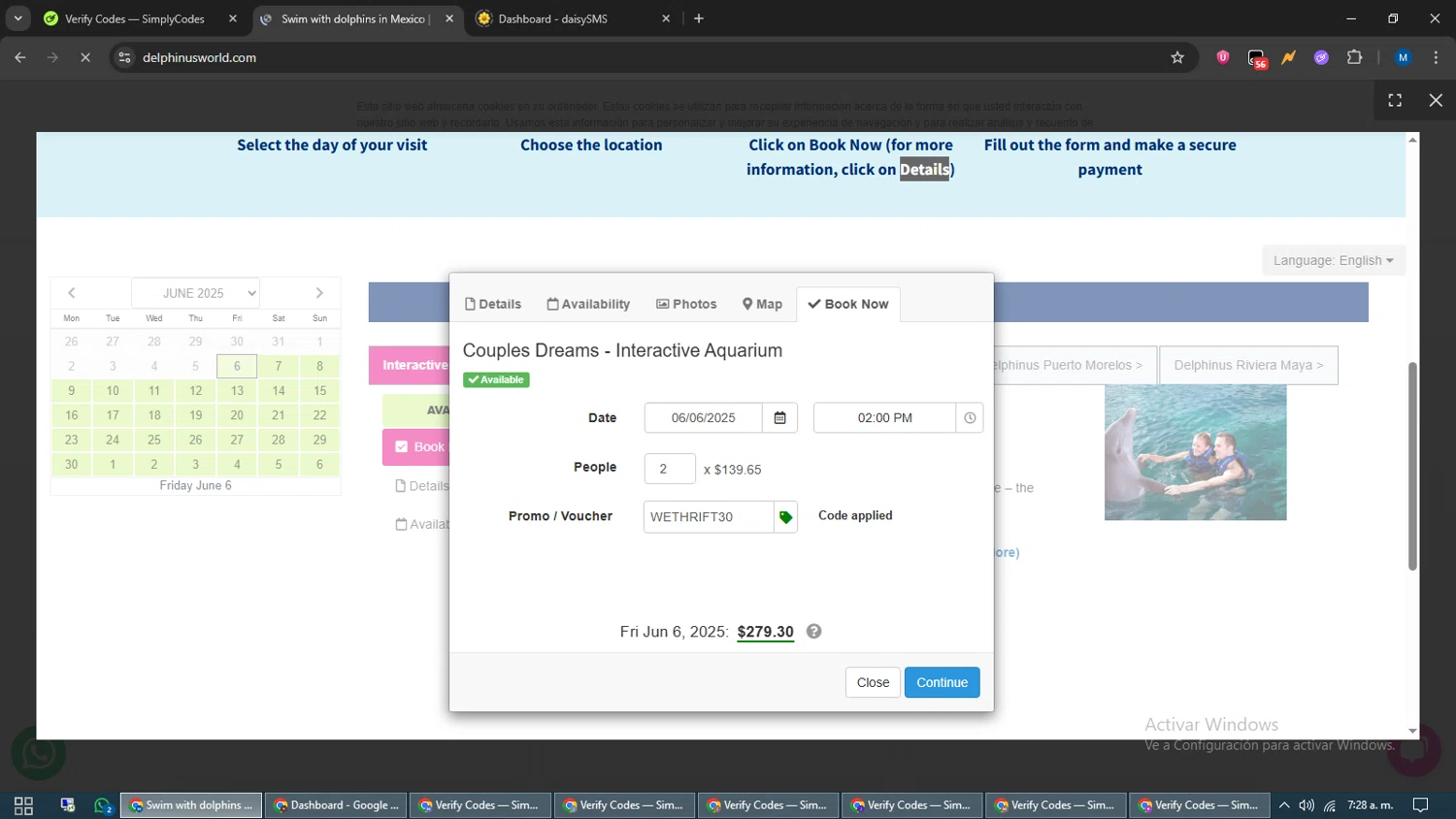Close the overlay with X icon
Viewport: 1456px width, 819px height.
(1436, 100)
